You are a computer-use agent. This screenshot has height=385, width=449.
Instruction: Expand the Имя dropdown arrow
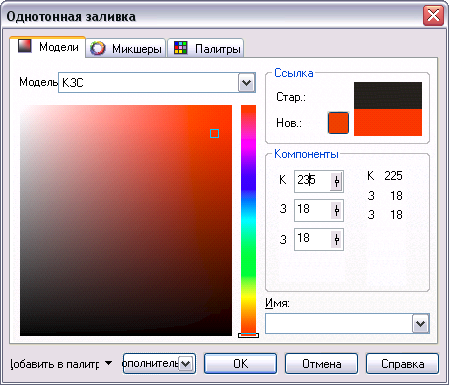420,323
